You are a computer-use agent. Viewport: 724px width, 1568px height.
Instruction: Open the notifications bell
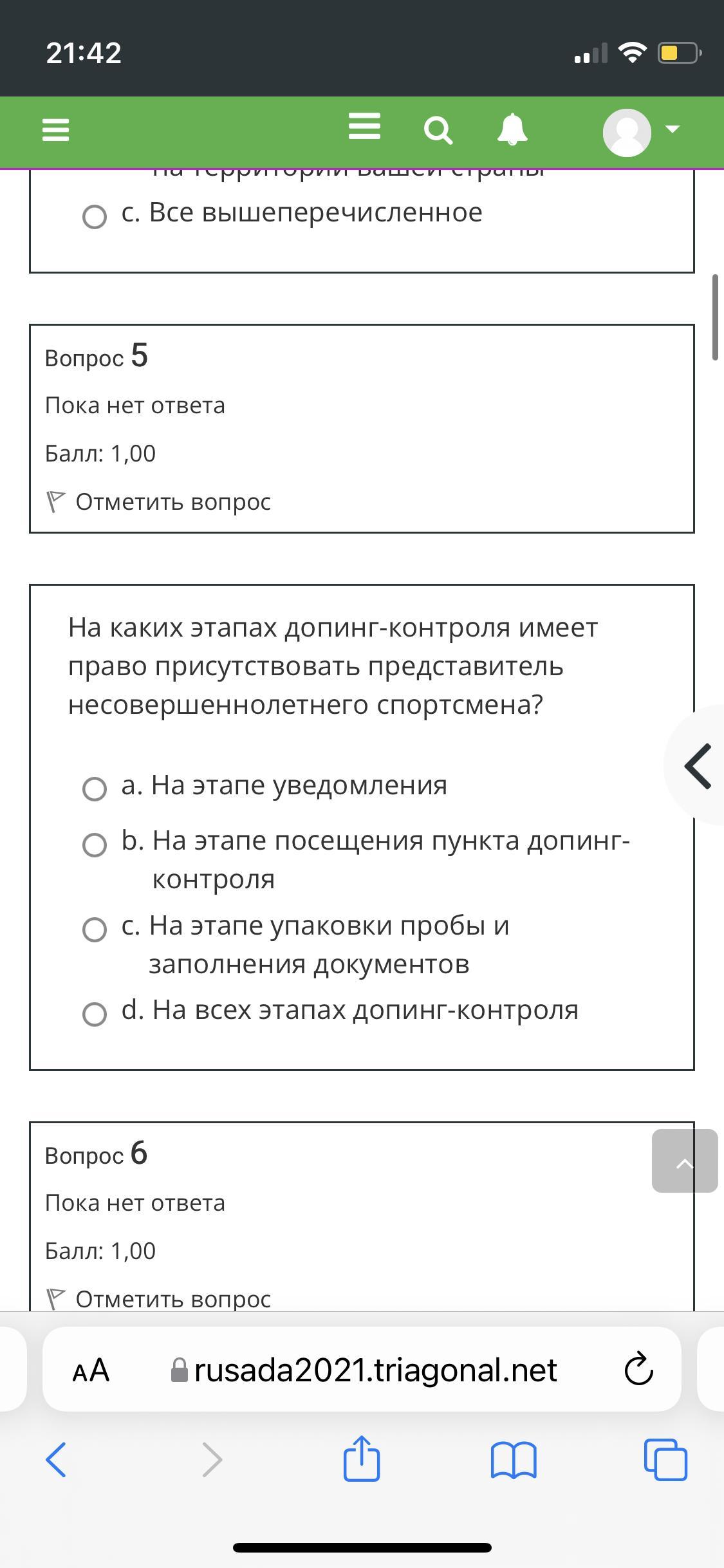(512, 129)
